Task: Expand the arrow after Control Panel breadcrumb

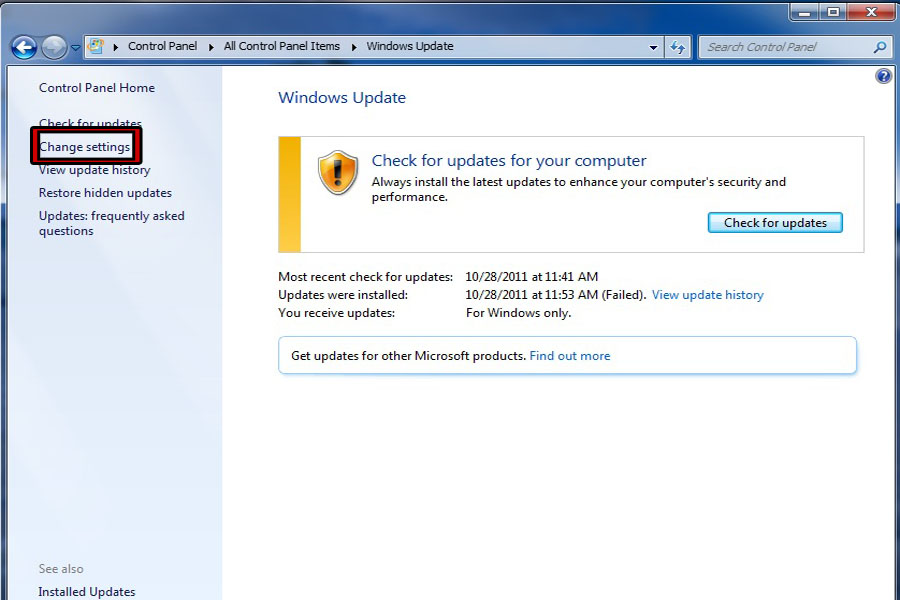Action: (x=211, y=47)
